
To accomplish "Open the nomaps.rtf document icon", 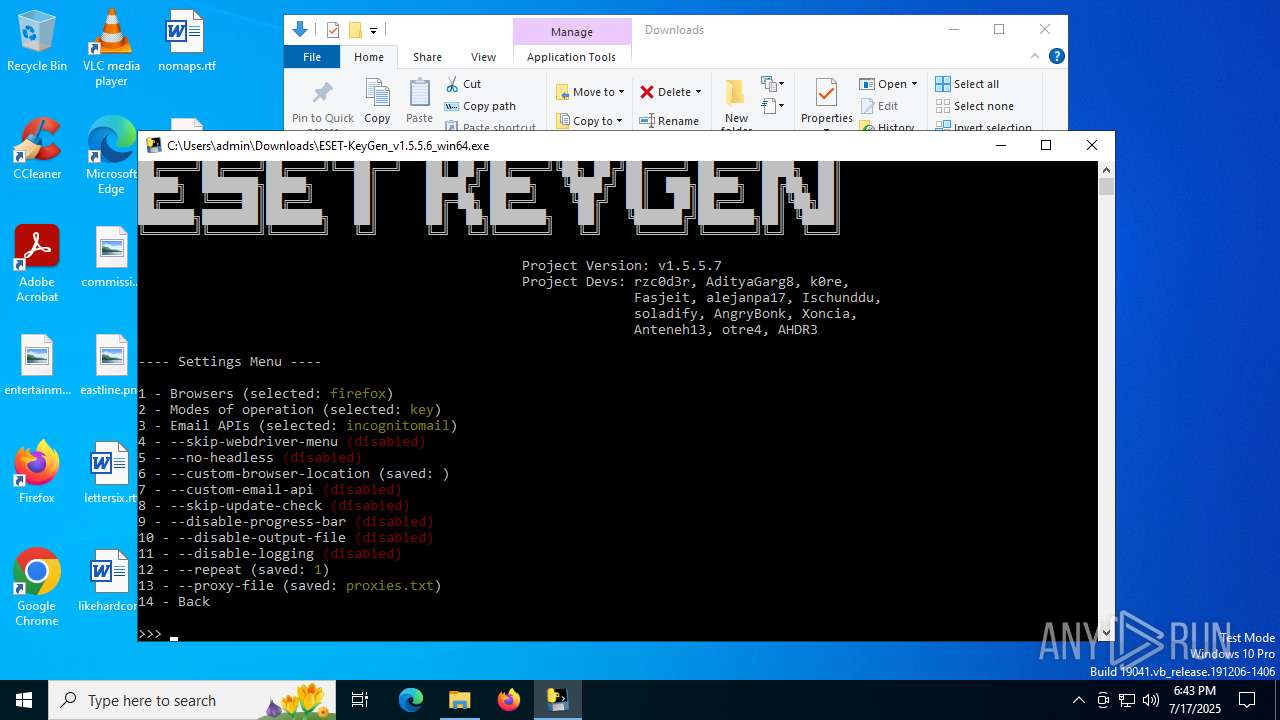I will point(186,41).
